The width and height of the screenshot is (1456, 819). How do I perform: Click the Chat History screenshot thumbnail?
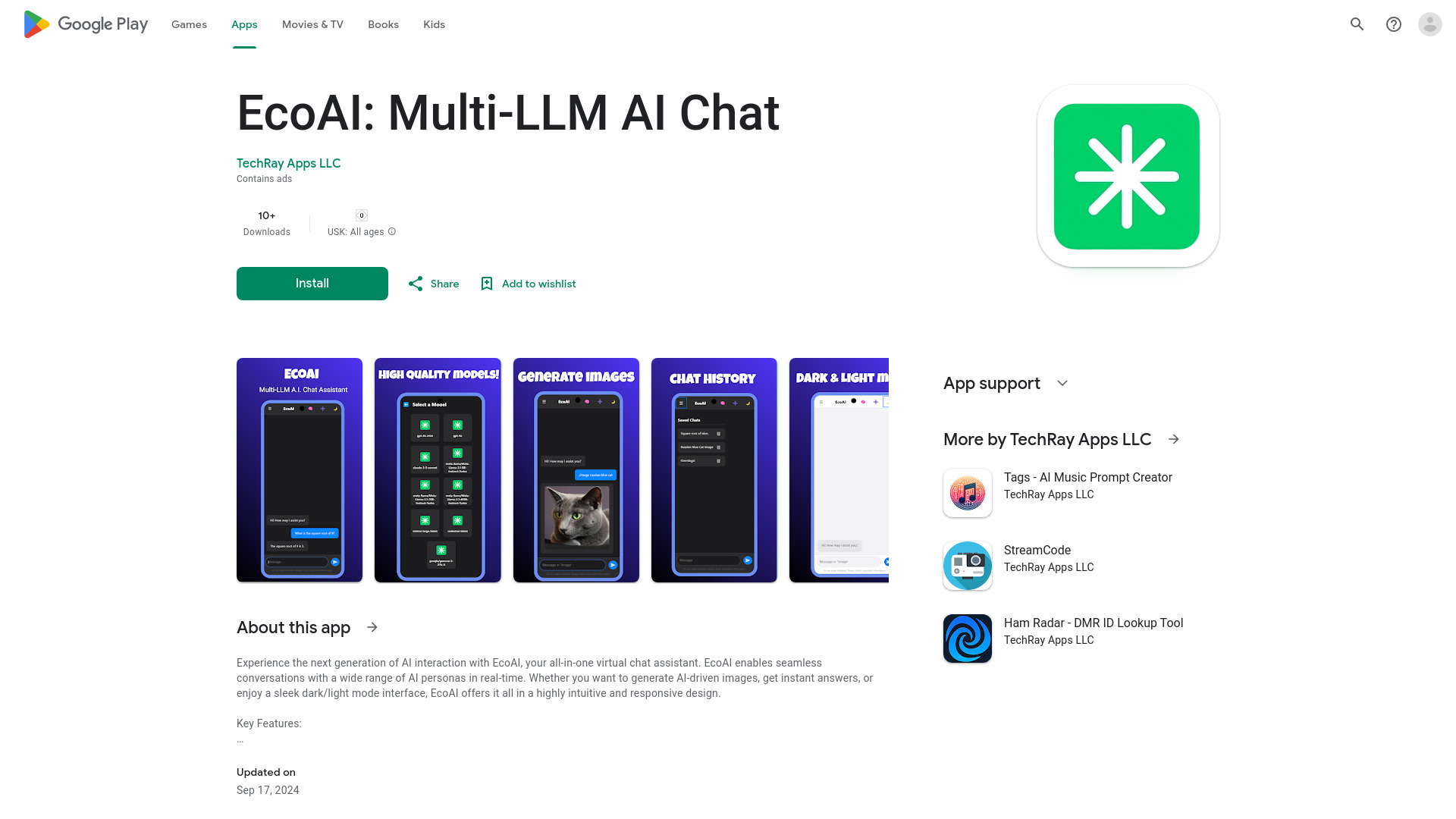(x=714, y=470)
